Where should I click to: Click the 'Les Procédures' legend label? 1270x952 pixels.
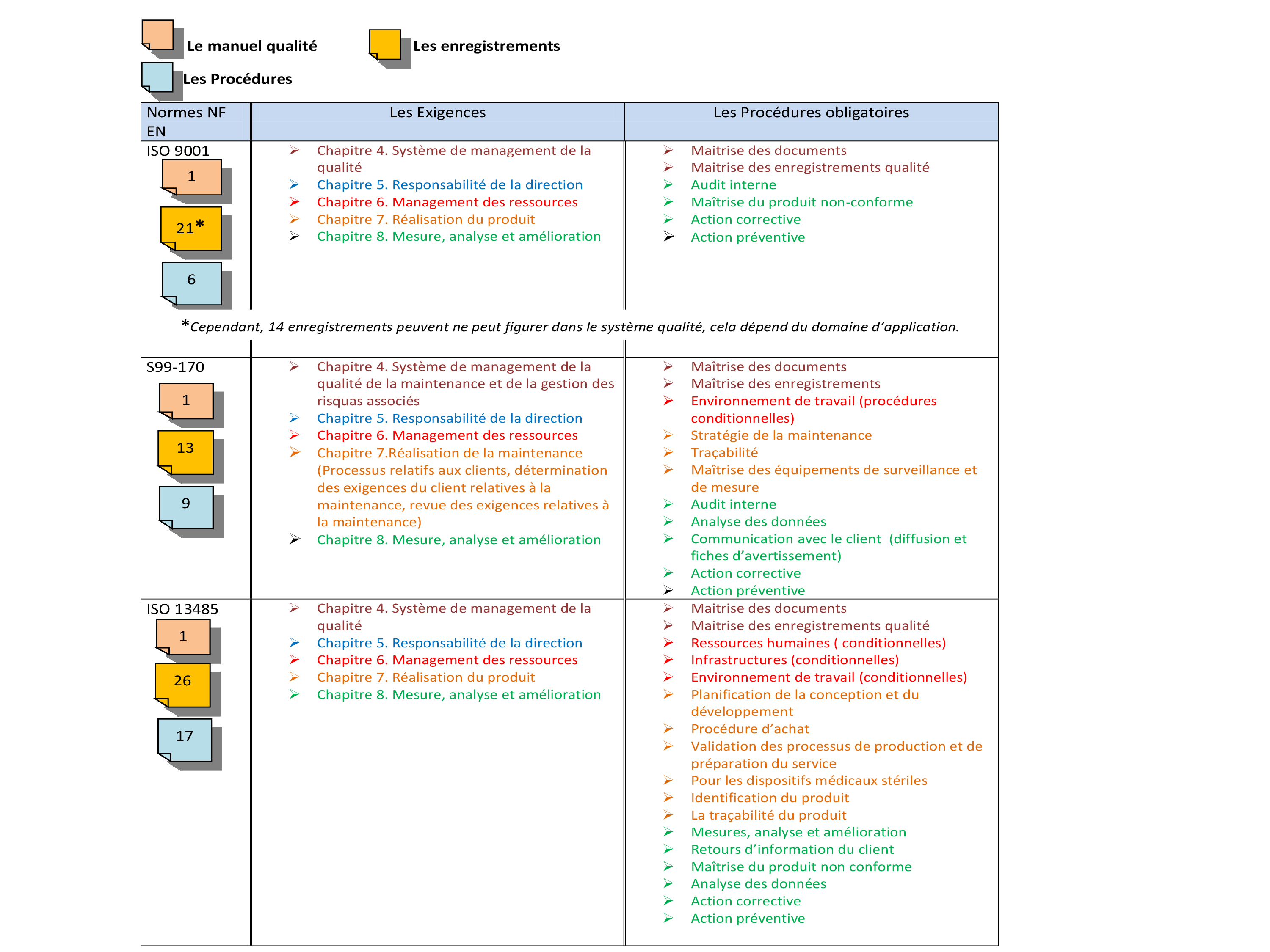point(237,79)
